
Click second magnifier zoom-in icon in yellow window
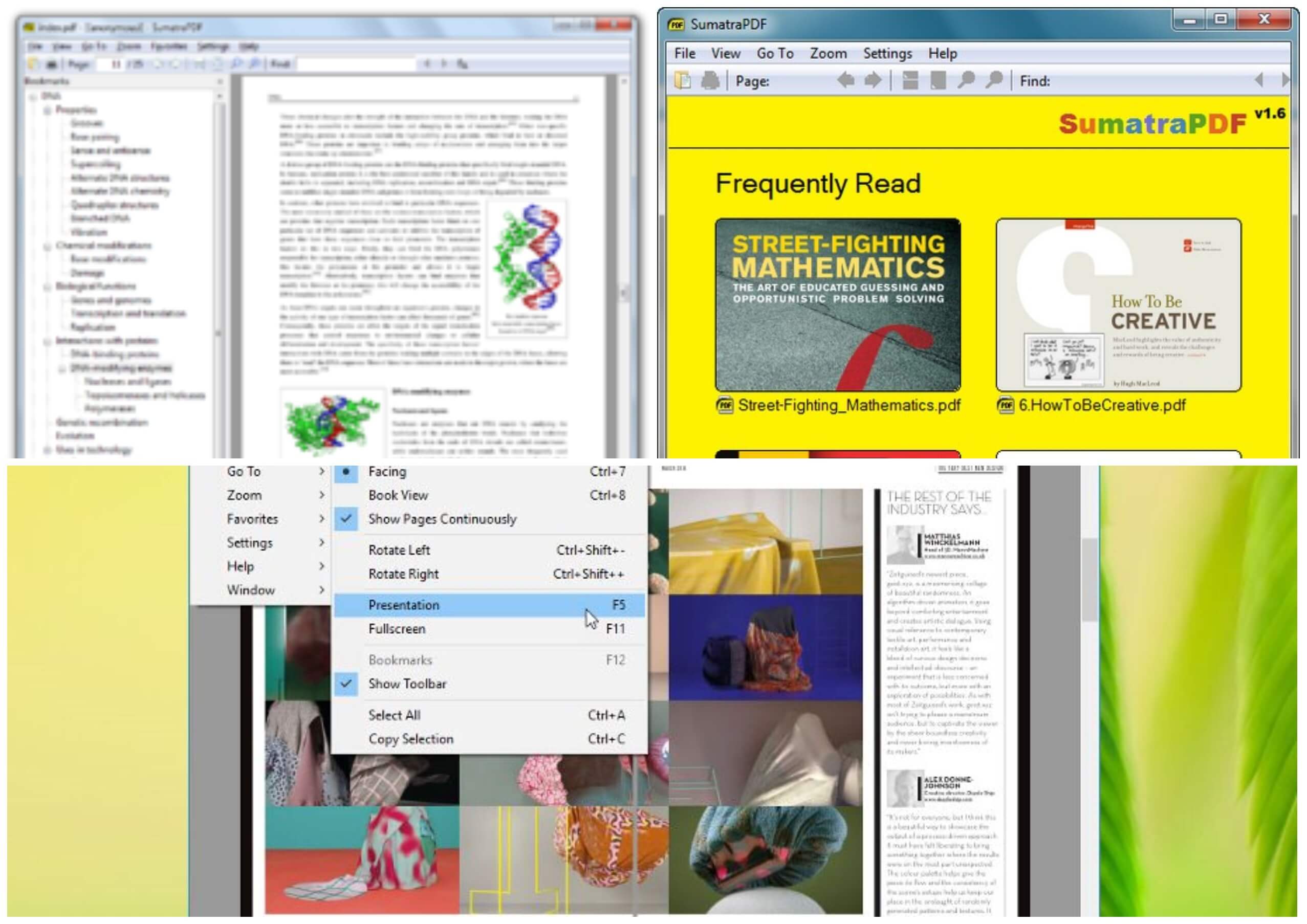point(993,80)
